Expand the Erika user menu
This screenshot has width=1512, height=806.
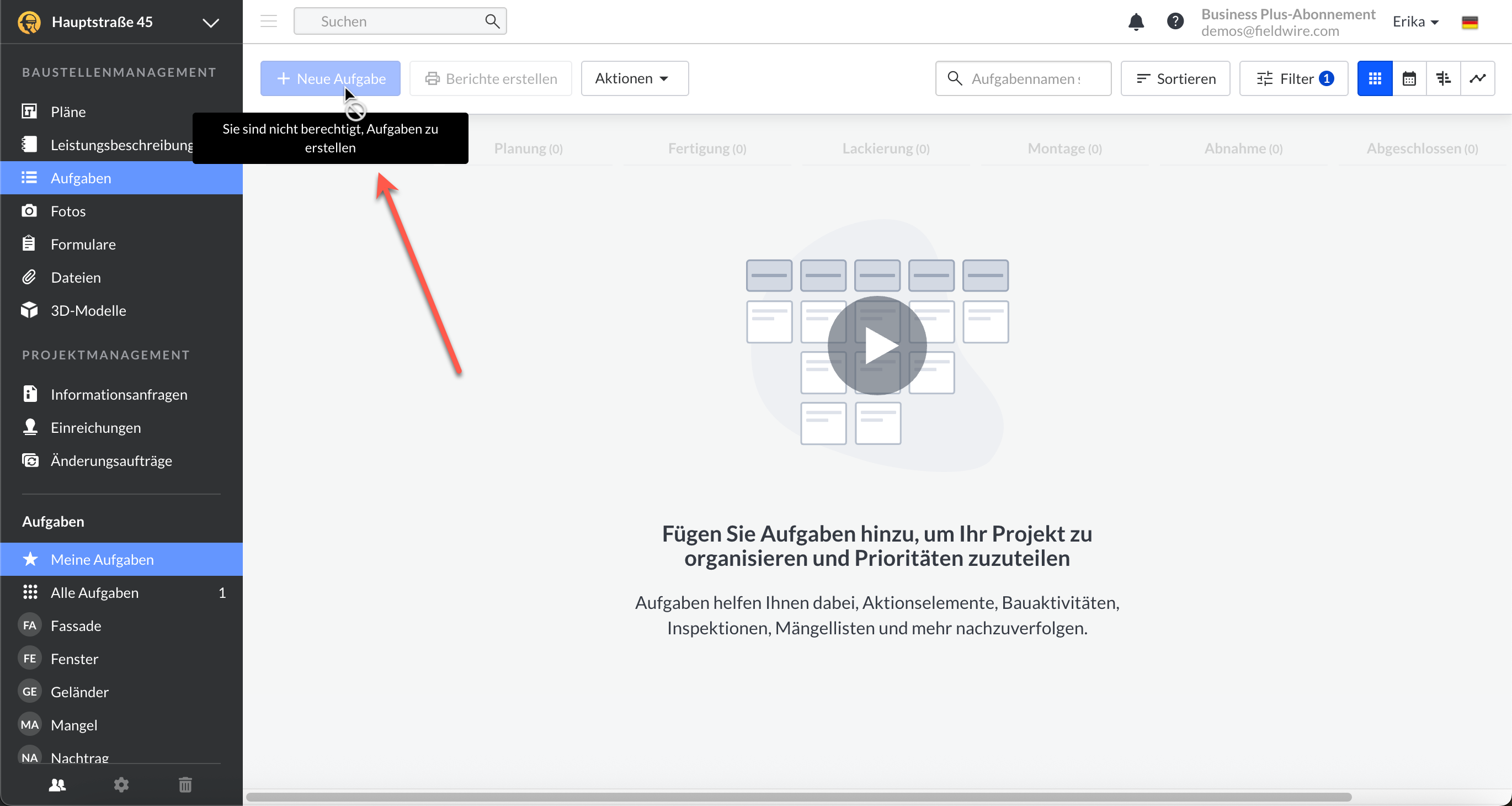click(1415, 22)
